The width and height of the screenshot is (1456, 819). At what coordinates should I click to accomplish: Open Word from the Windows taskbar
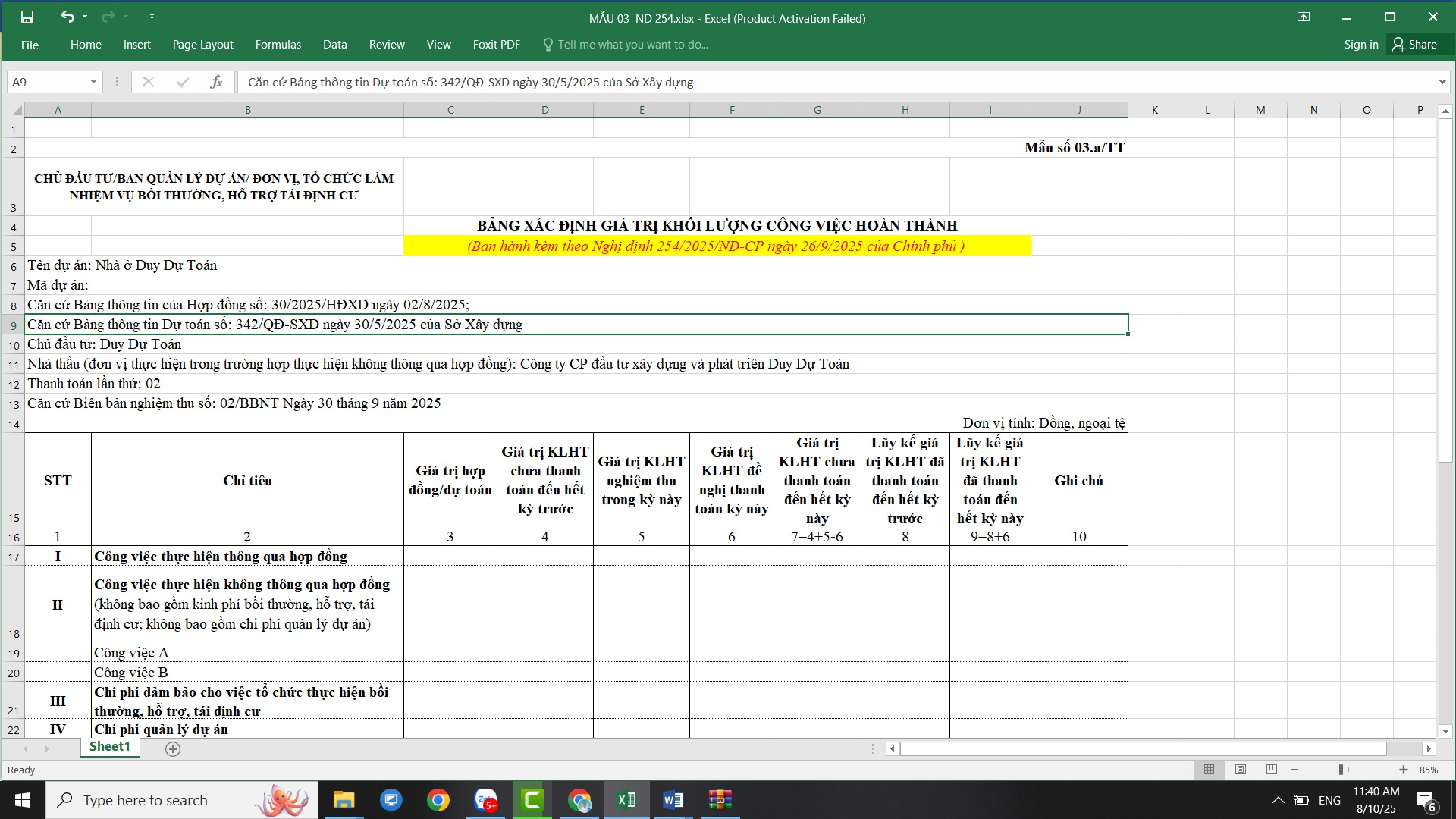673,800
